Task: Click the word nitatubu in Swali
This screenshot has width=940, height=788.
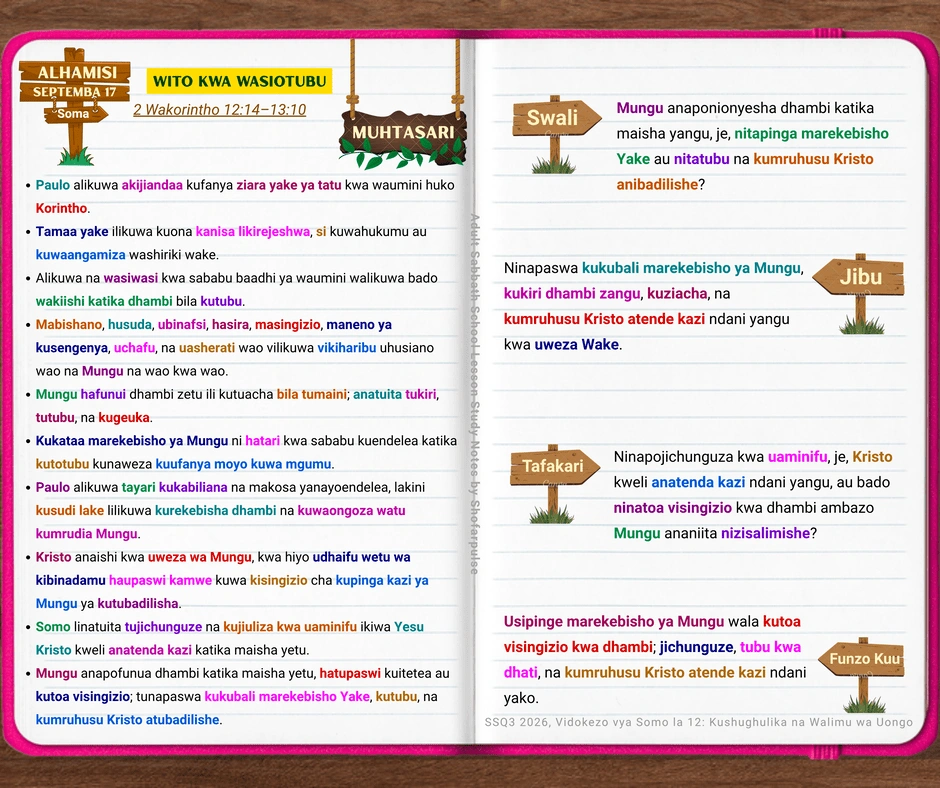Action: 701,159
